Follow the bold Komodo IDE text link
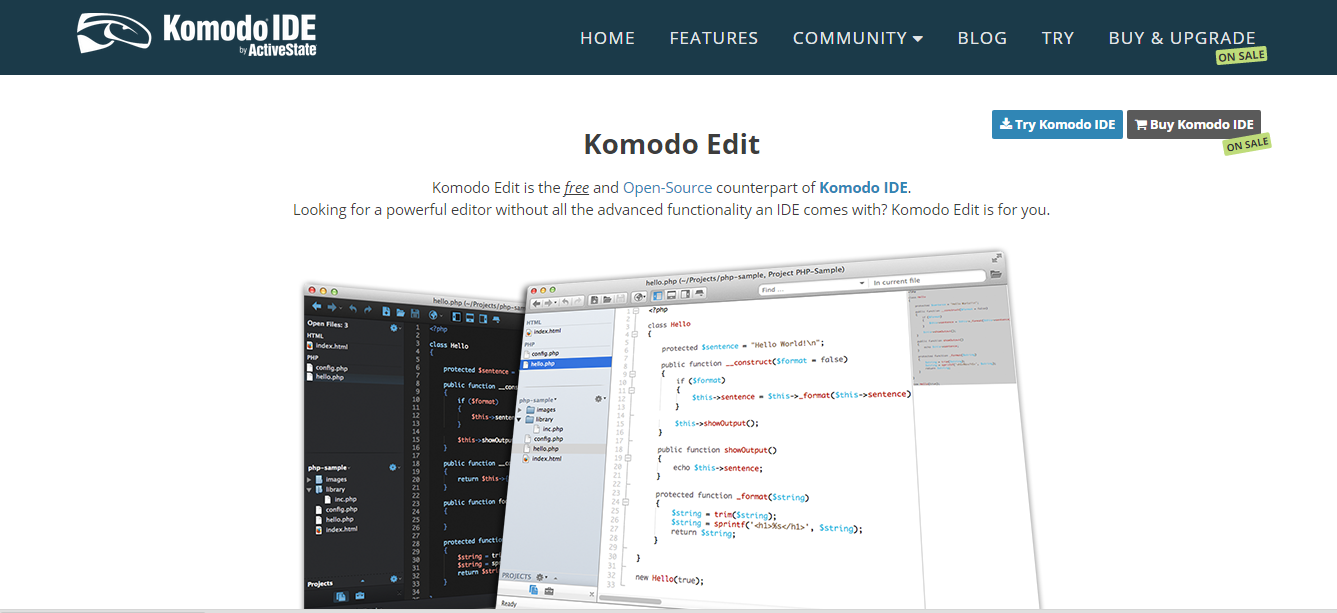Screen dimensions: 1337x613 pyautogui.click(x=864, y=187)
